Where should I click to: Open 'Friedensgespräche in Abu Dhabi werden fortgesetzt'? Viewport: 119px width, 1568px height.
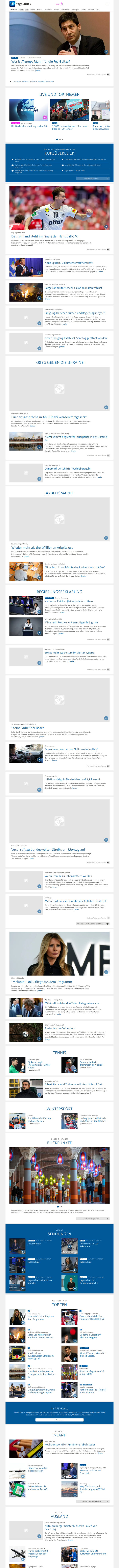pyautogui.click(x=49, y=417)
